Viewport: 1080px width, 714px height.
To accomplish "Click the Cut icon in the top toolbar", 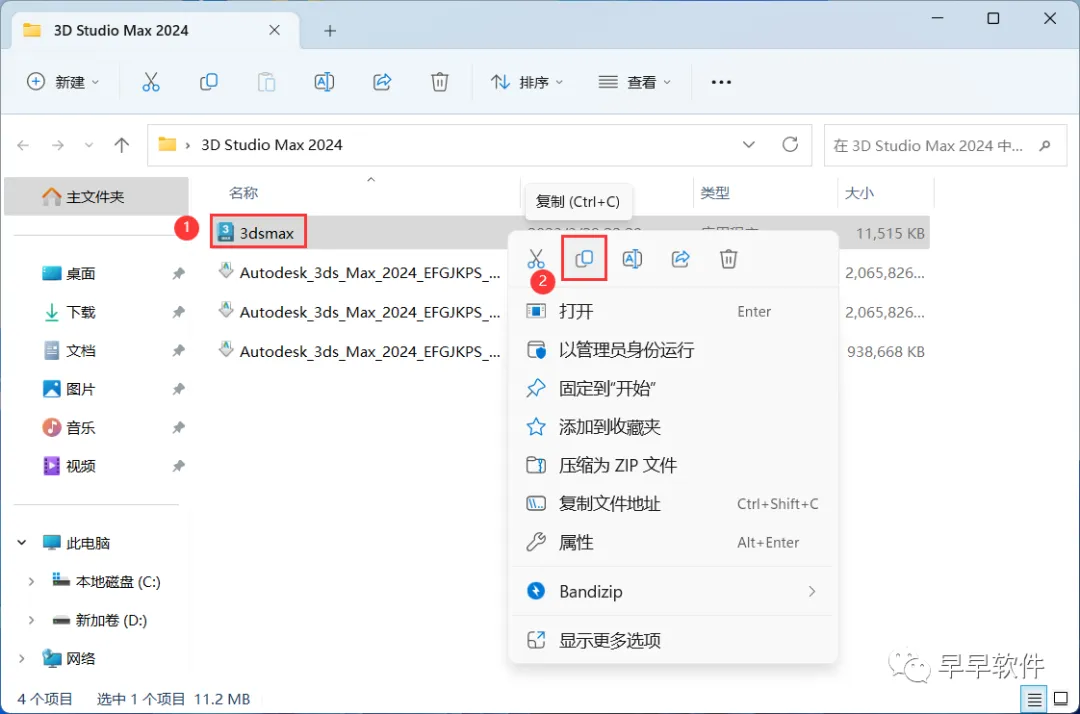I will coord(151,82).
